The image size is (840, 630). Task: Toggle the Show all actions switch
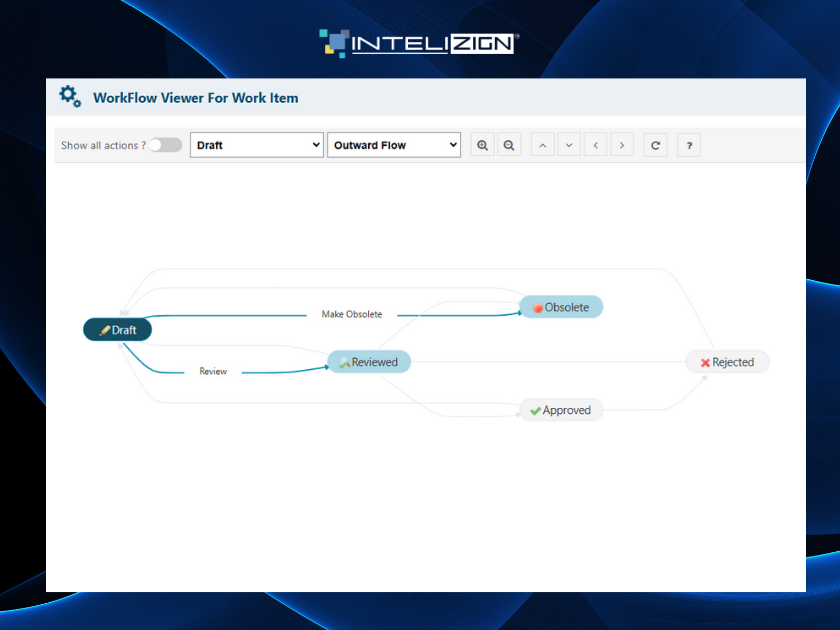166,145
